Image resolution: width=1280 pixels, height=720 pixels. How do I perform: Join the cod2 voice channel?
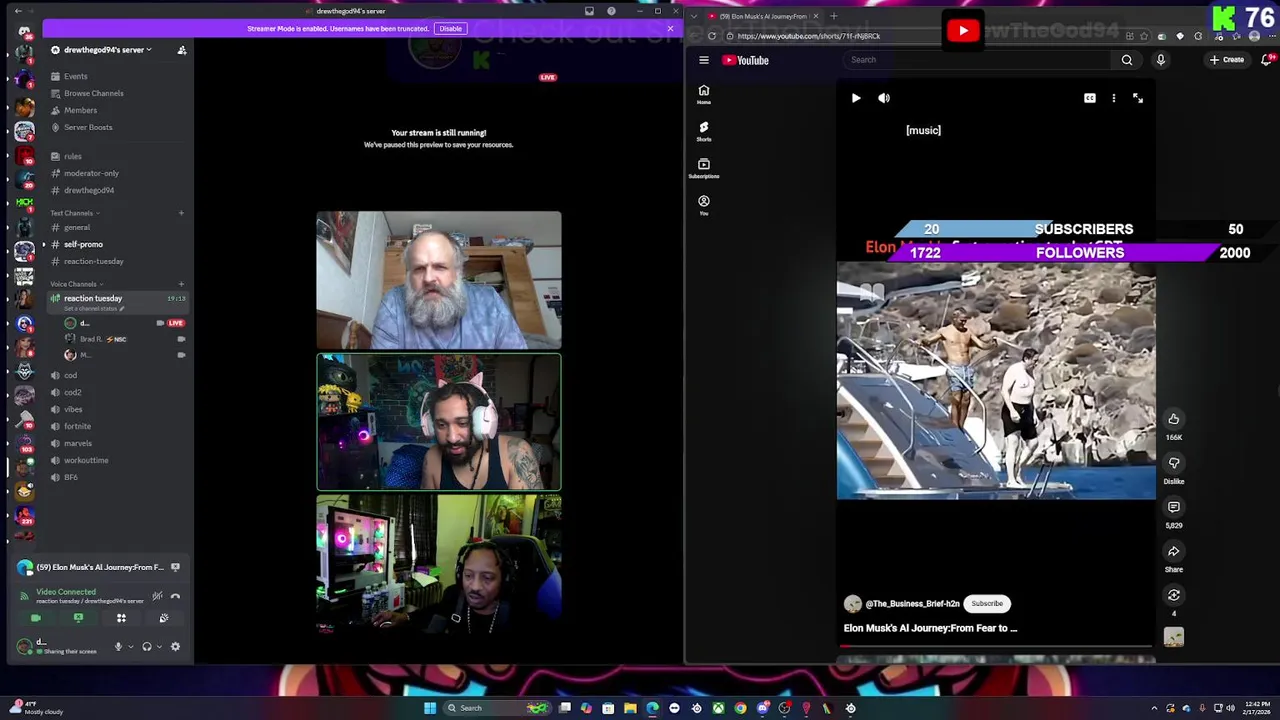73,392
